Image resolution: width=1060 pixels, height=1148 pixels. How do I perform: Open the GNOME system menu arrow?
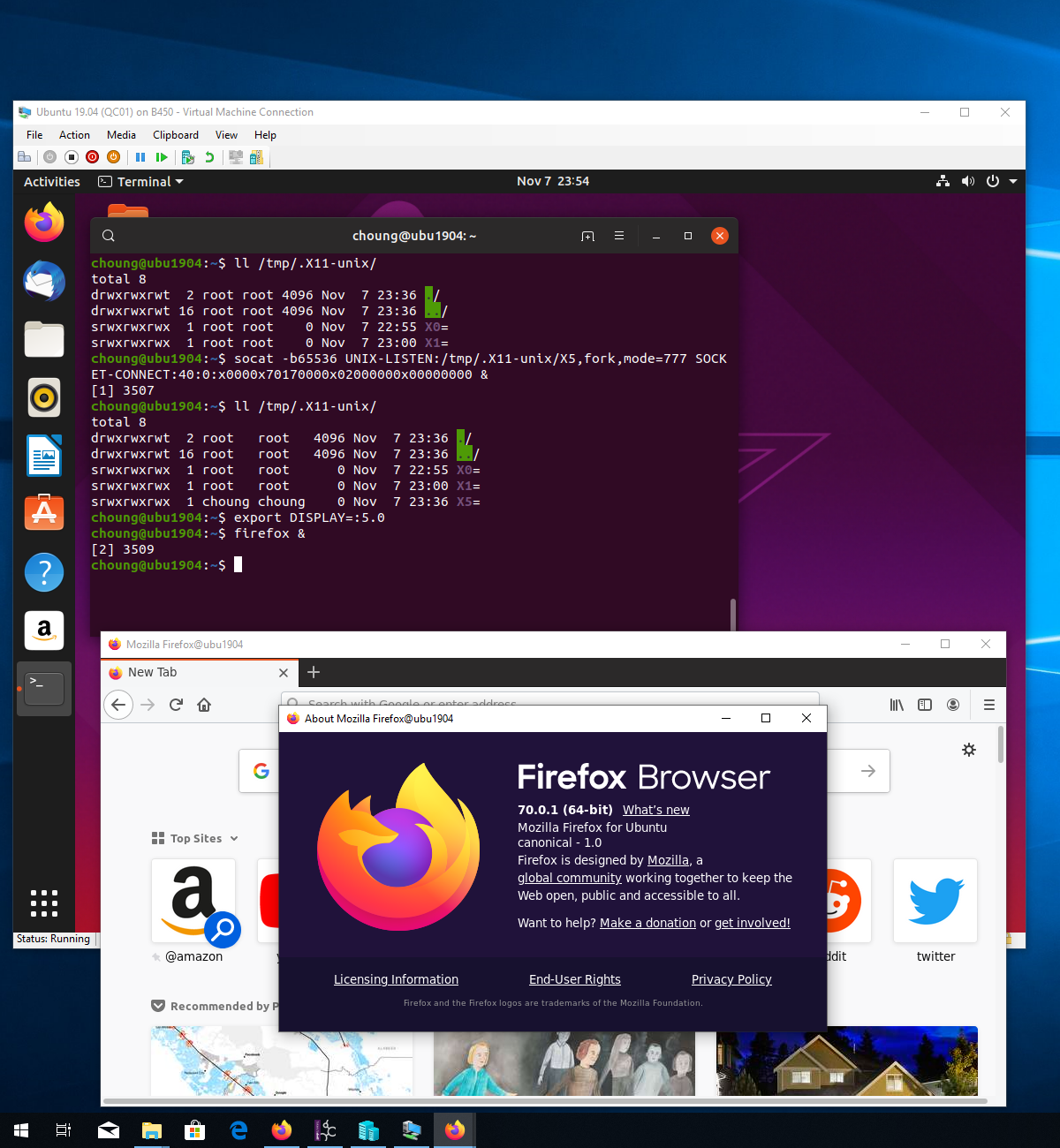click(1013, 181)
